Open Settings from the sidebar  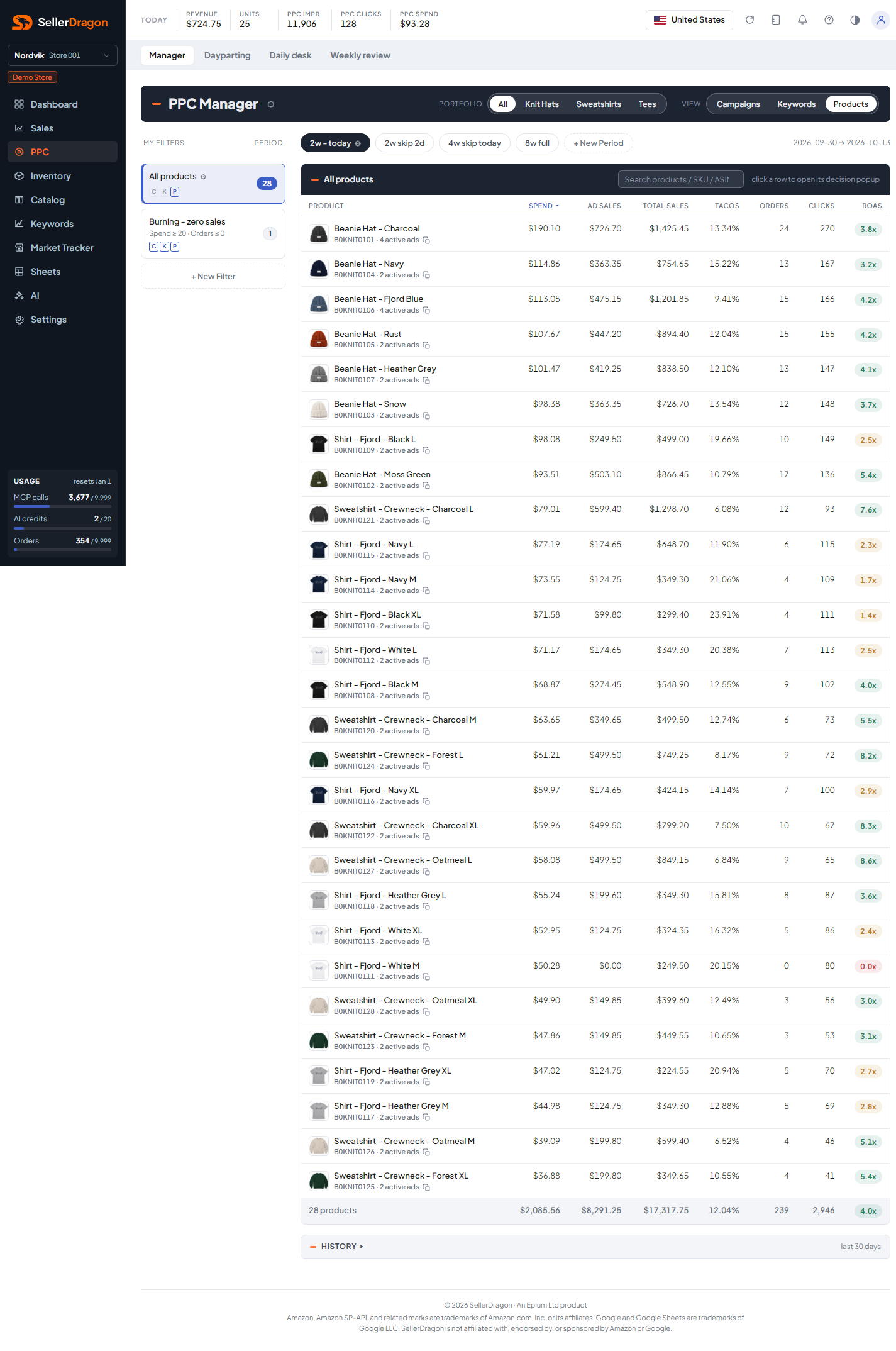(62, 320)
